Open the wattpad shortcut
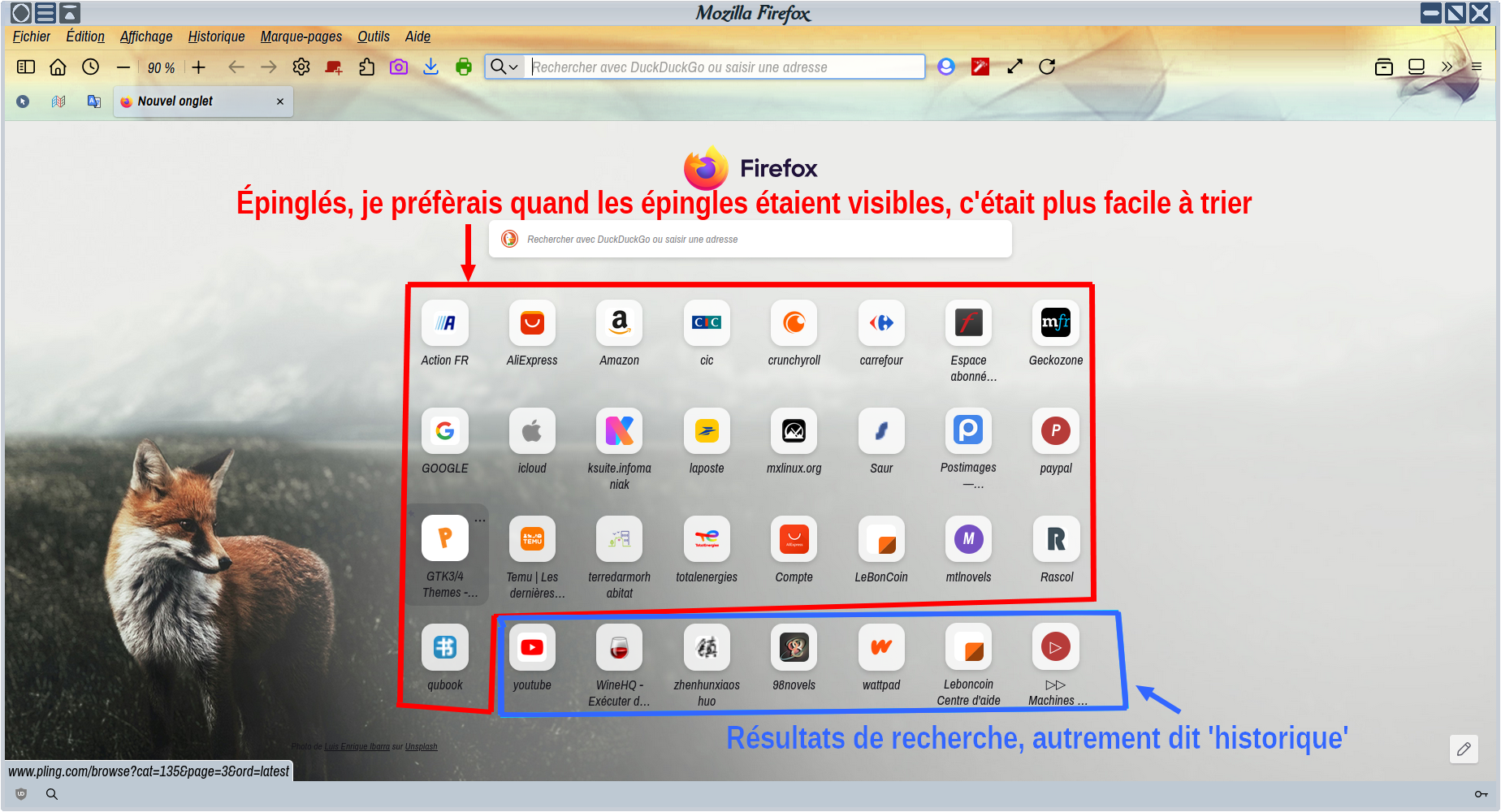This screenshot has height=812, width=1501. (881, 647)
